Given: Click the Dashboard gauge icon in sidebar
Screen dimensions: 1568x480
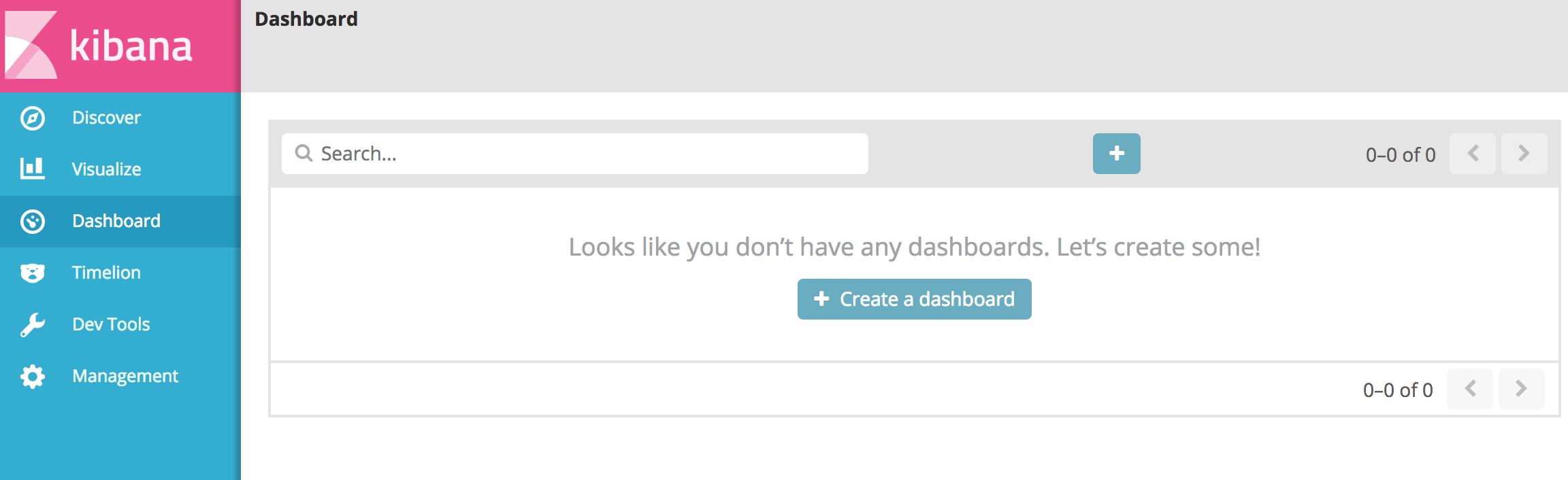Looking at the screenshot, I should tap(32, 220).
